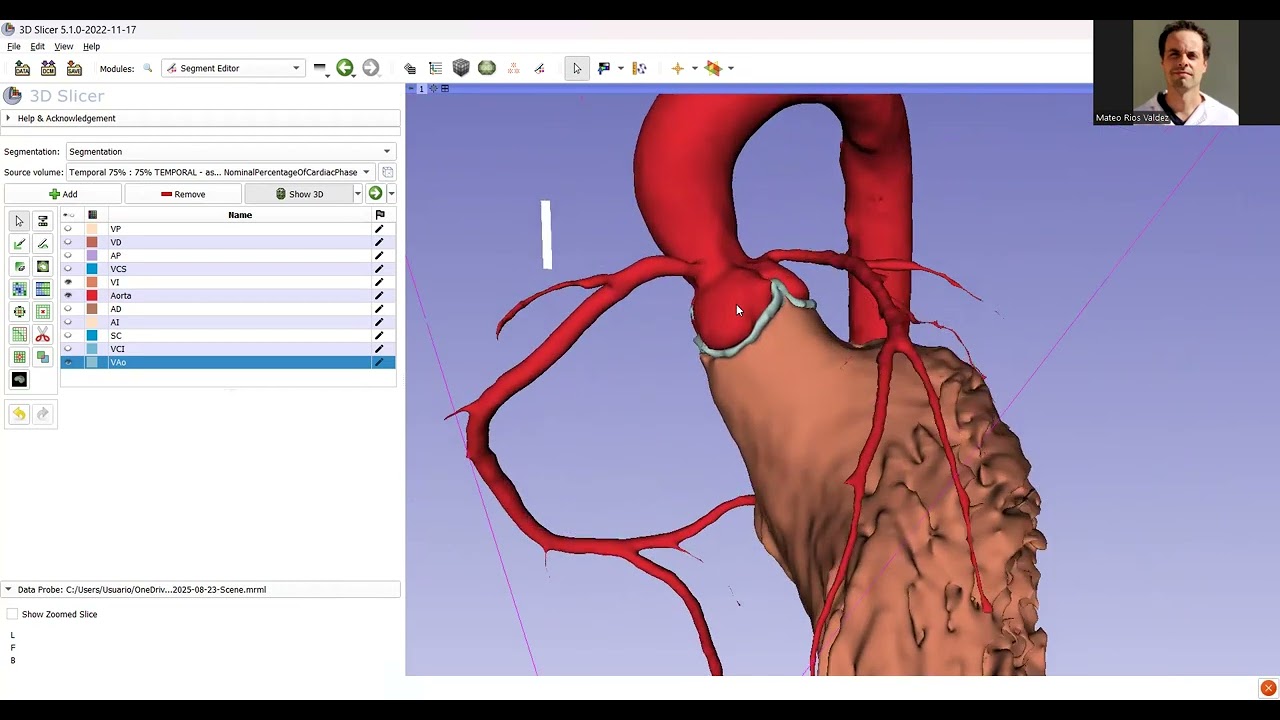Viewport: 1280px width, 720px height.
Task: Click the specify geometry button beside Source volume
Action: click(x=387, y=172)
